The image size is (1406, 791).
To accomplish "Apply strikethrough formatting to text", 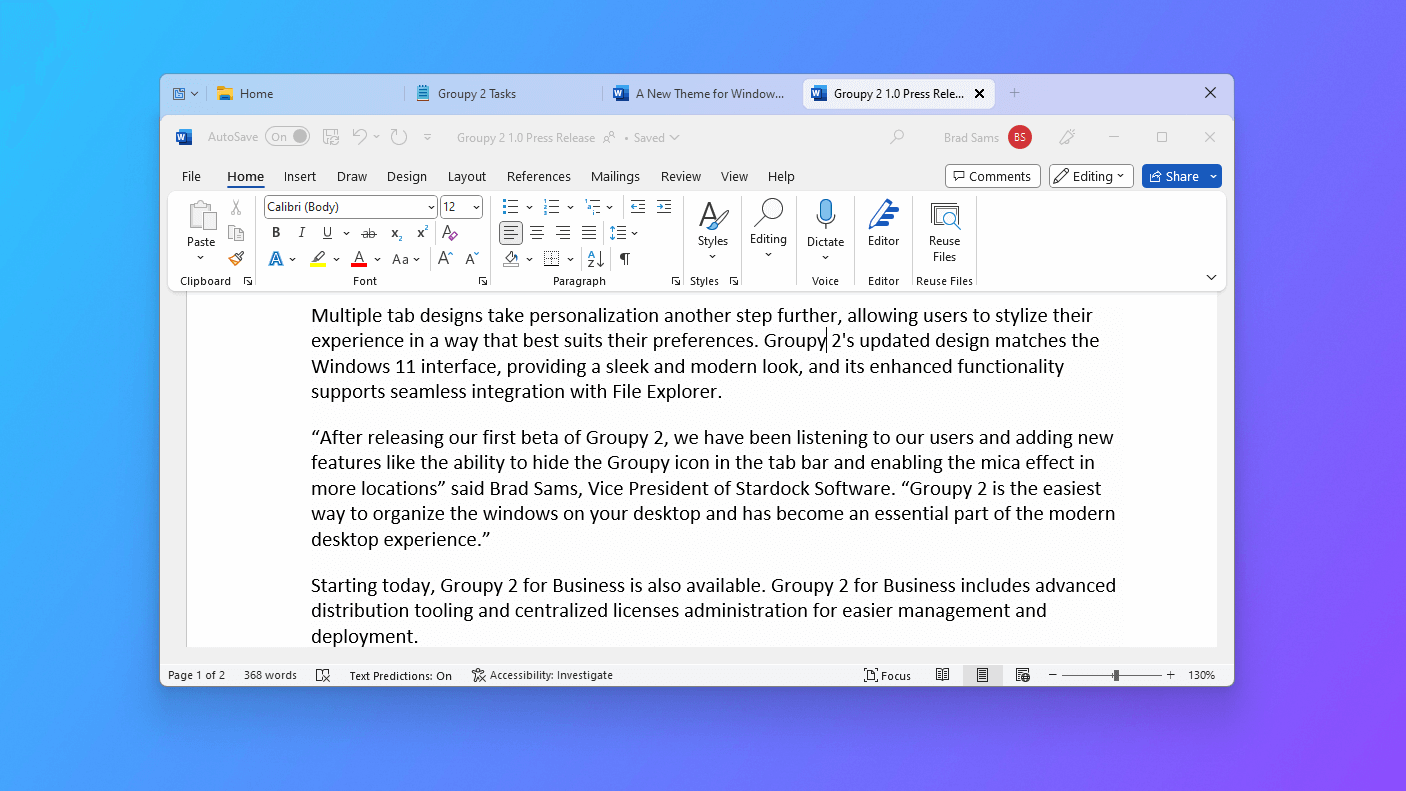I will point(369,233).
